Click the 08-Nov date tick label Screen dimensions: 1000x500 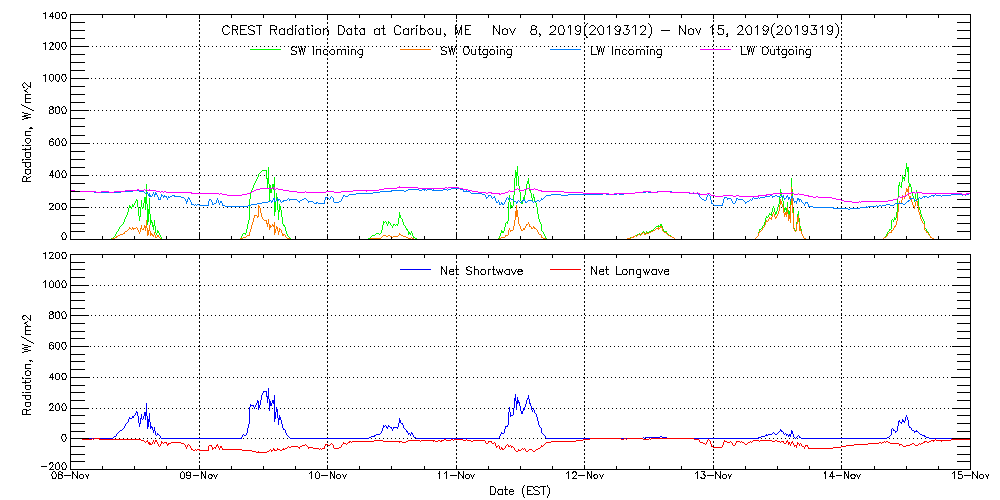point(72,477)
